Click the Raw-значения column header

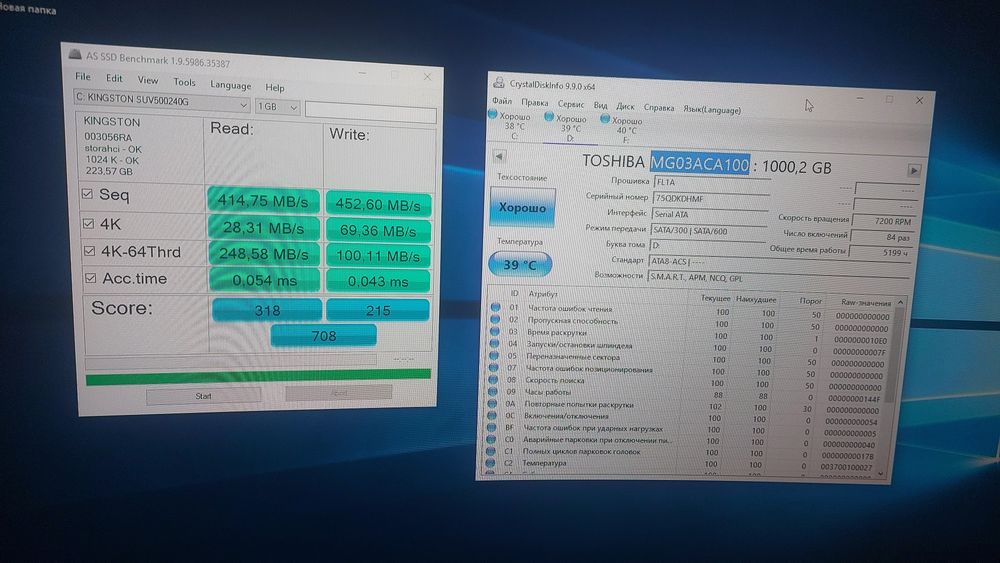click(x=865, y=303)
